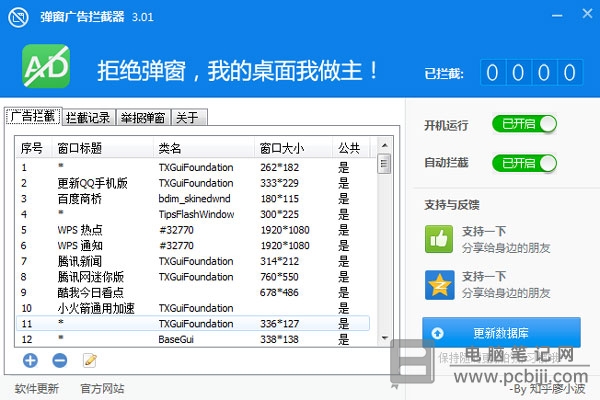600x400 pixels.
Task: Click 支持一下 next to thumbs-up icon
Action: (x=484, y=231)
